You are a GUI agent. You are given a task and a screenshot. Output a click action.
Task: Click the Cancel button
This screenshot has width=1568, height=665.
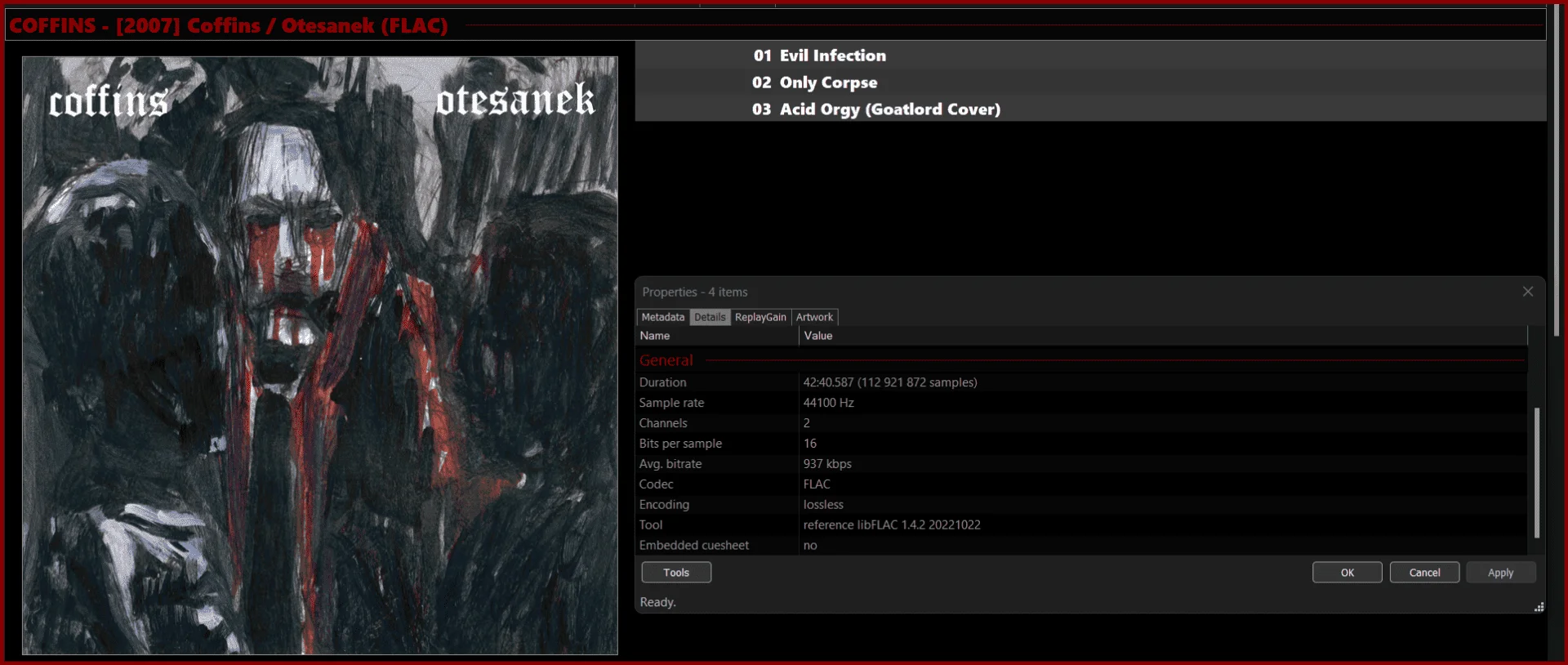(1424, 573)
